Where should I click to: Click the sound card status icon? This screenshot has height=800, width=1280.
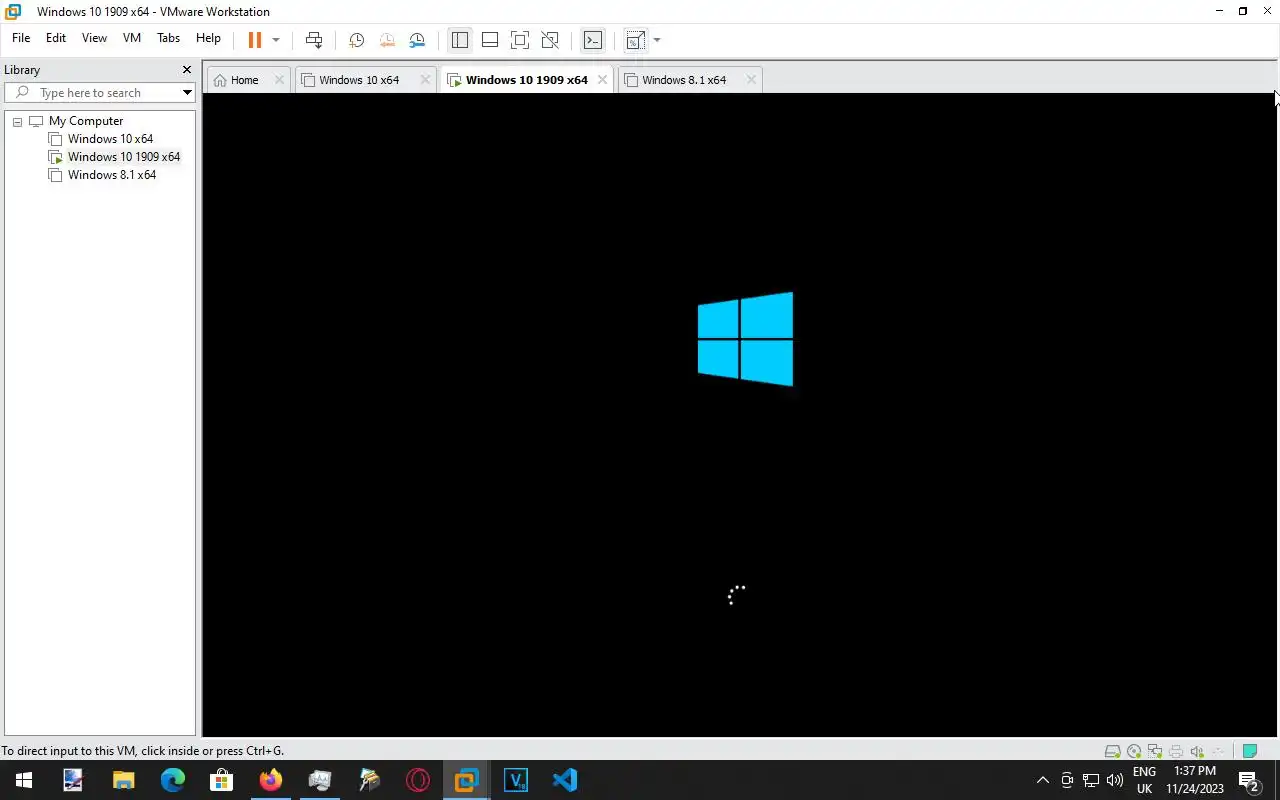click(1197, 751)
